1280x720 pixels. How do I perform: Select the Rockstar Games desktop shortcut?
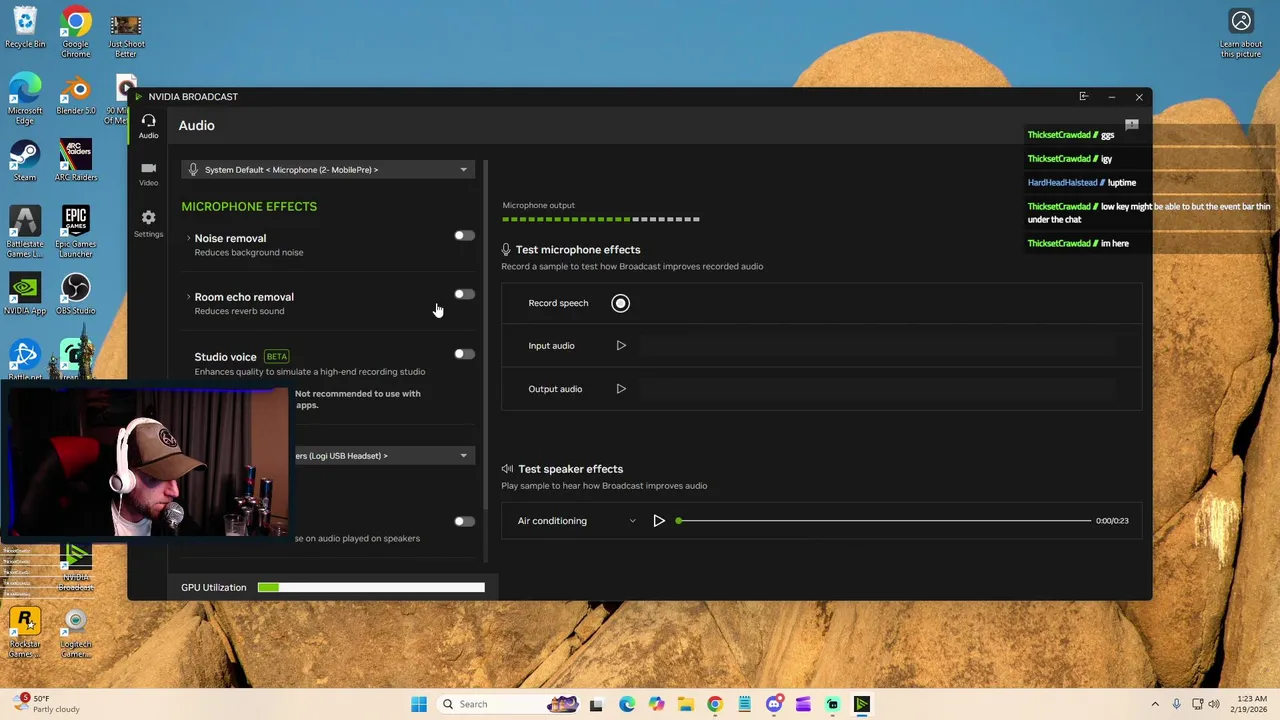pos(25,632)
